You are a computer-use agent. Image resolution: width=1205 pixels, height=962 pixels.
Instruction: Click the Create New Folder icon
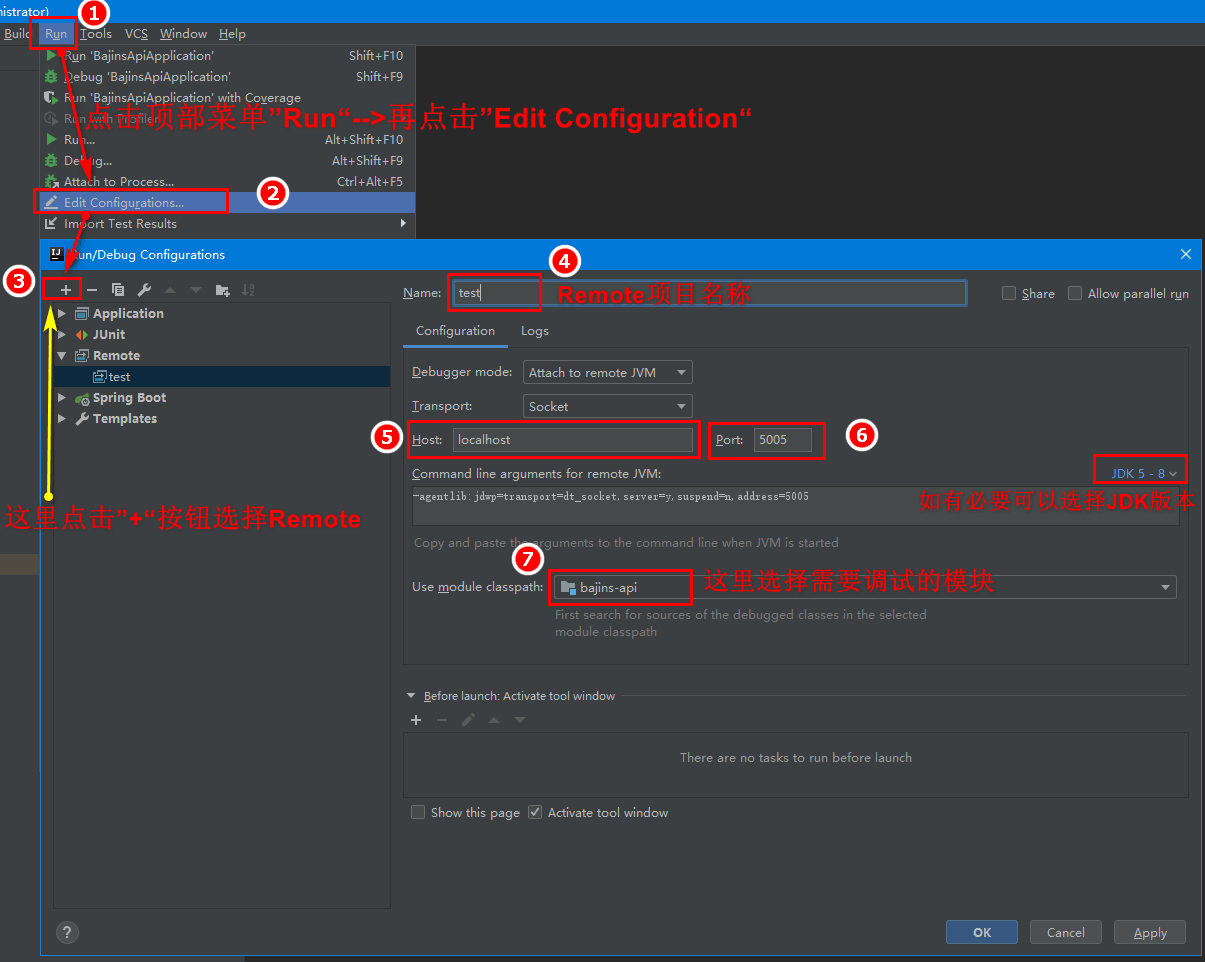222,290
